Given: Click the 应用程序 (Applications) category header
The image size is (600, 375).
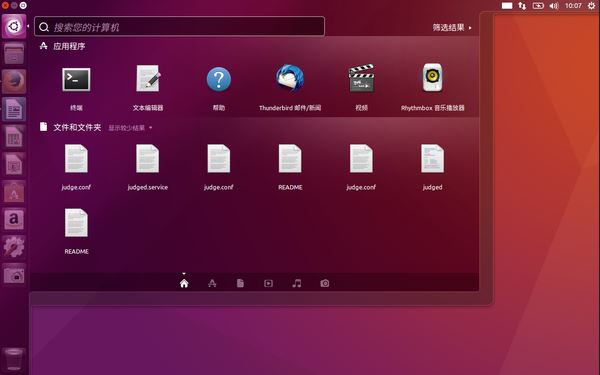Looking at the screenshot, I should pos(69,46).
